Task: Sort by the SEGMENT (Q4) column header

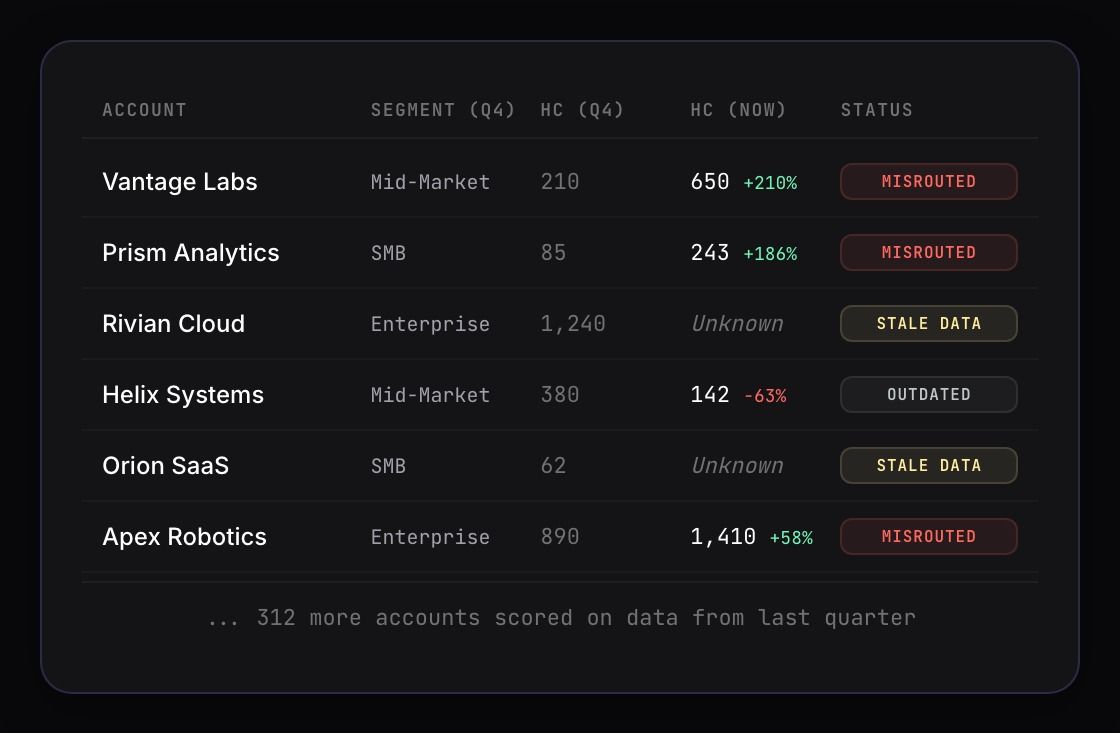Action: [443, 110]
